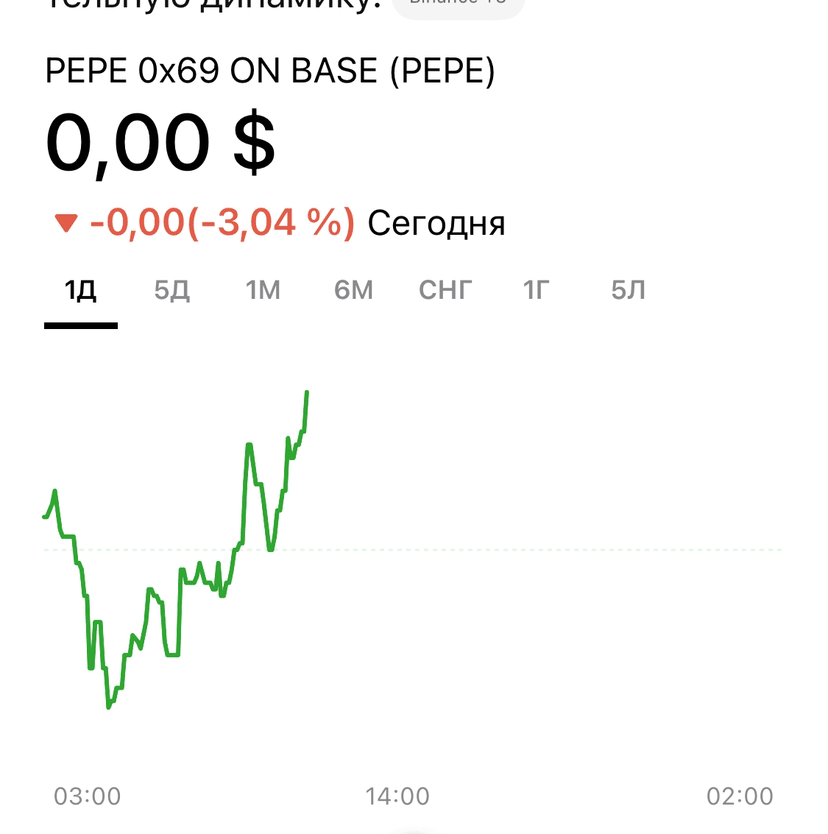Choose the 6М chart period

click(354, 291)
